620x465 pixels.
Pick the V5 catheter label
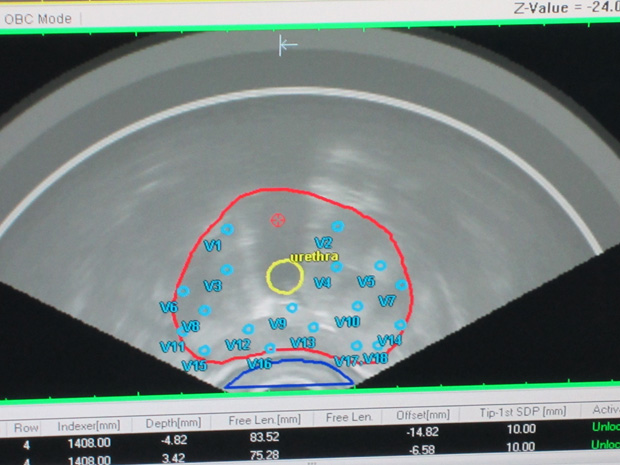(x=366, y=282)
